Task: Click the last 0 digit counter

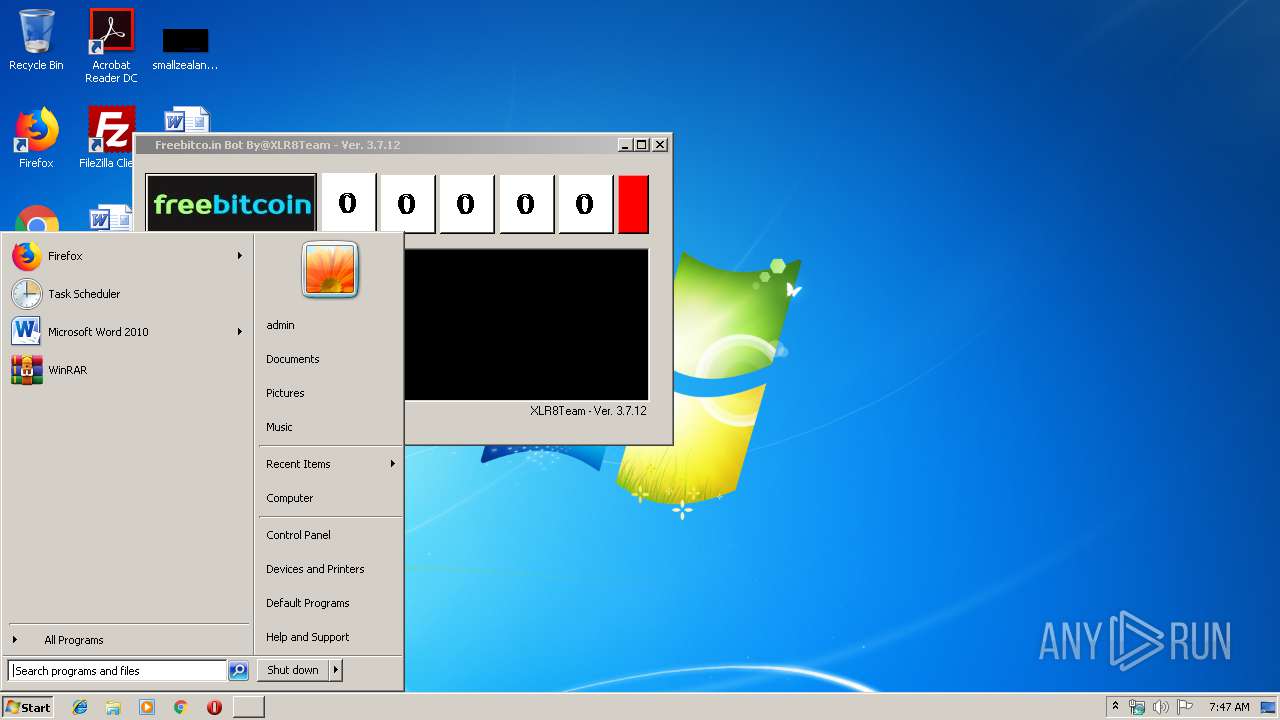Action: [585, 204]
